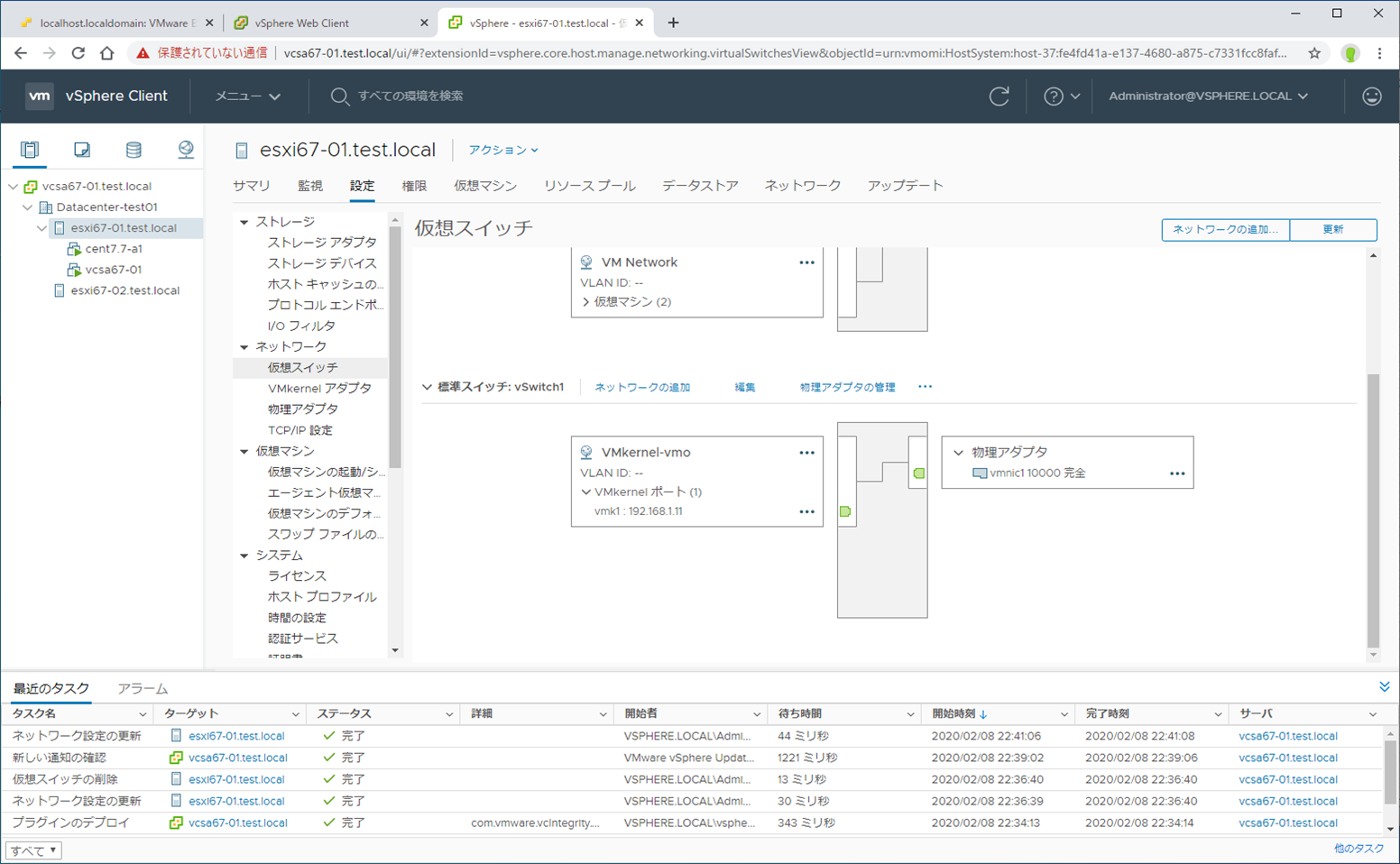Open vSwitch1 more actions ellipsis
Image resolution: width=1400 pixels, height=864 pixels.
tap(925, 387)
